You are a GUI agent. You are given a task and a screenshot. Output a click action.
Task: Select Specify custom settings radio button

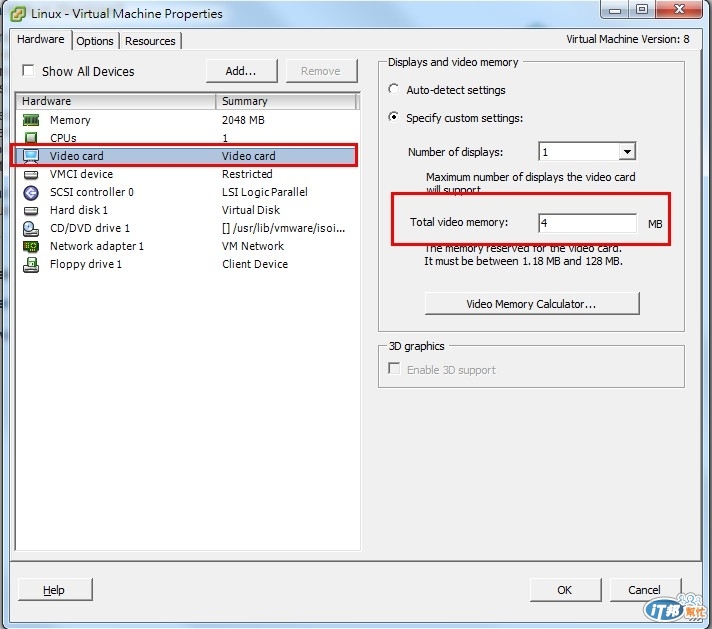(x=393, y=117)
